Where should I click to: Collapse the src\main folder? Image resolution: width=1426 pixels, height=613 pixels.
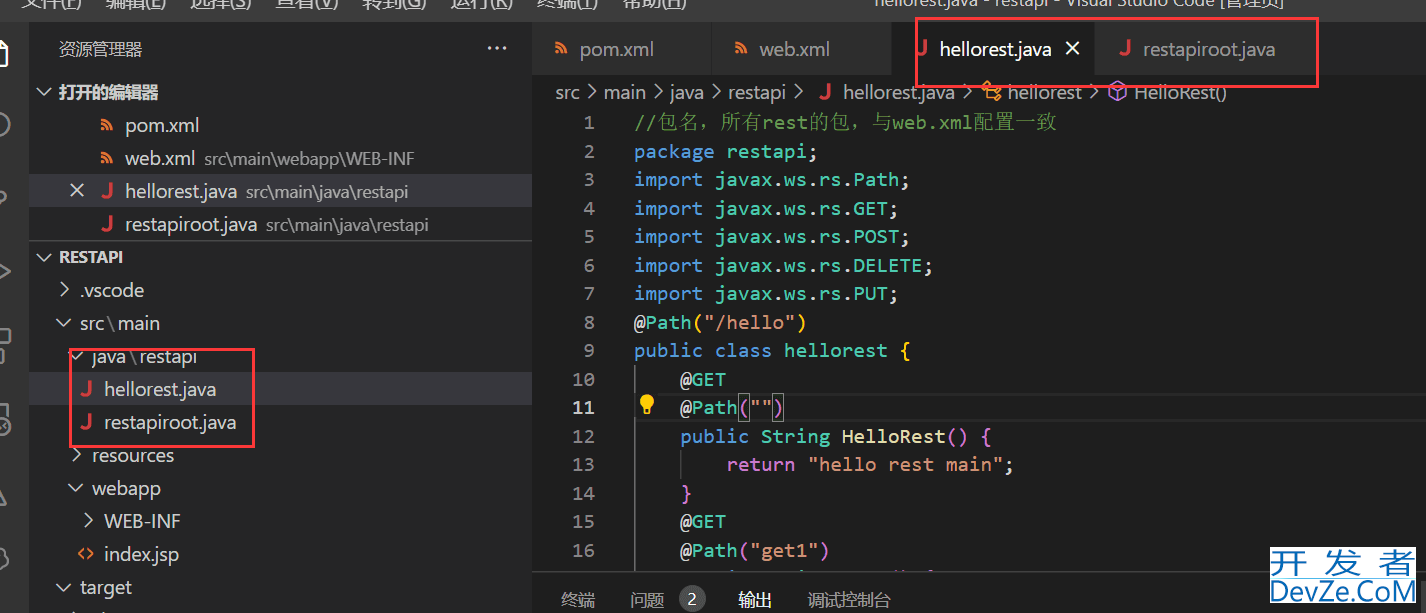[66, 323]
